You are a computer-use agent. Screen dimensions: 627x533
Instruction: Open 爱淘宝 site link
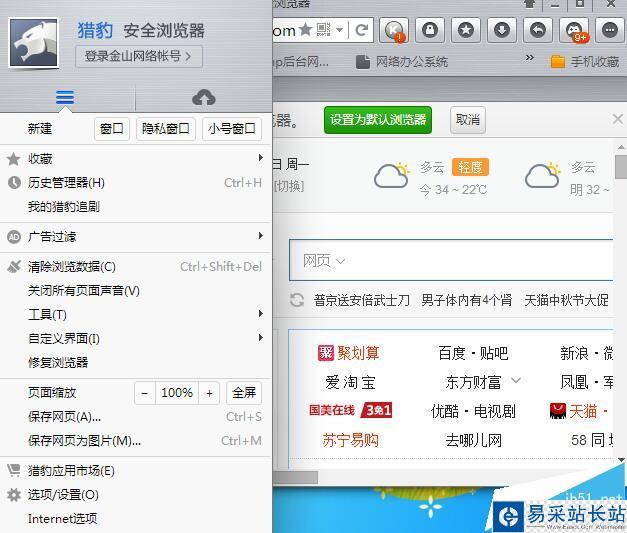pyautogui.click(x=350, y=382)
